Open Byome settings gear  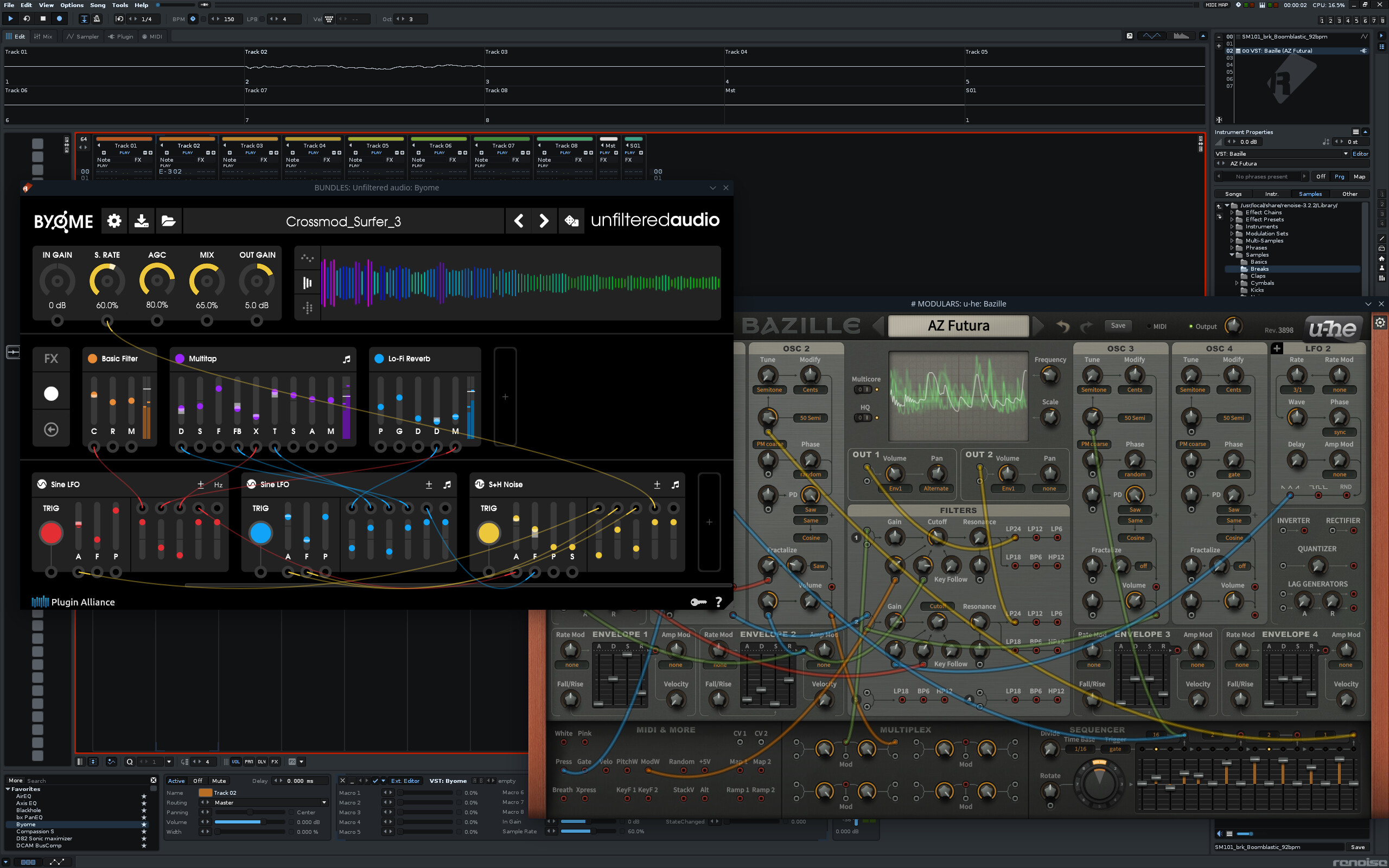(114, 221)
